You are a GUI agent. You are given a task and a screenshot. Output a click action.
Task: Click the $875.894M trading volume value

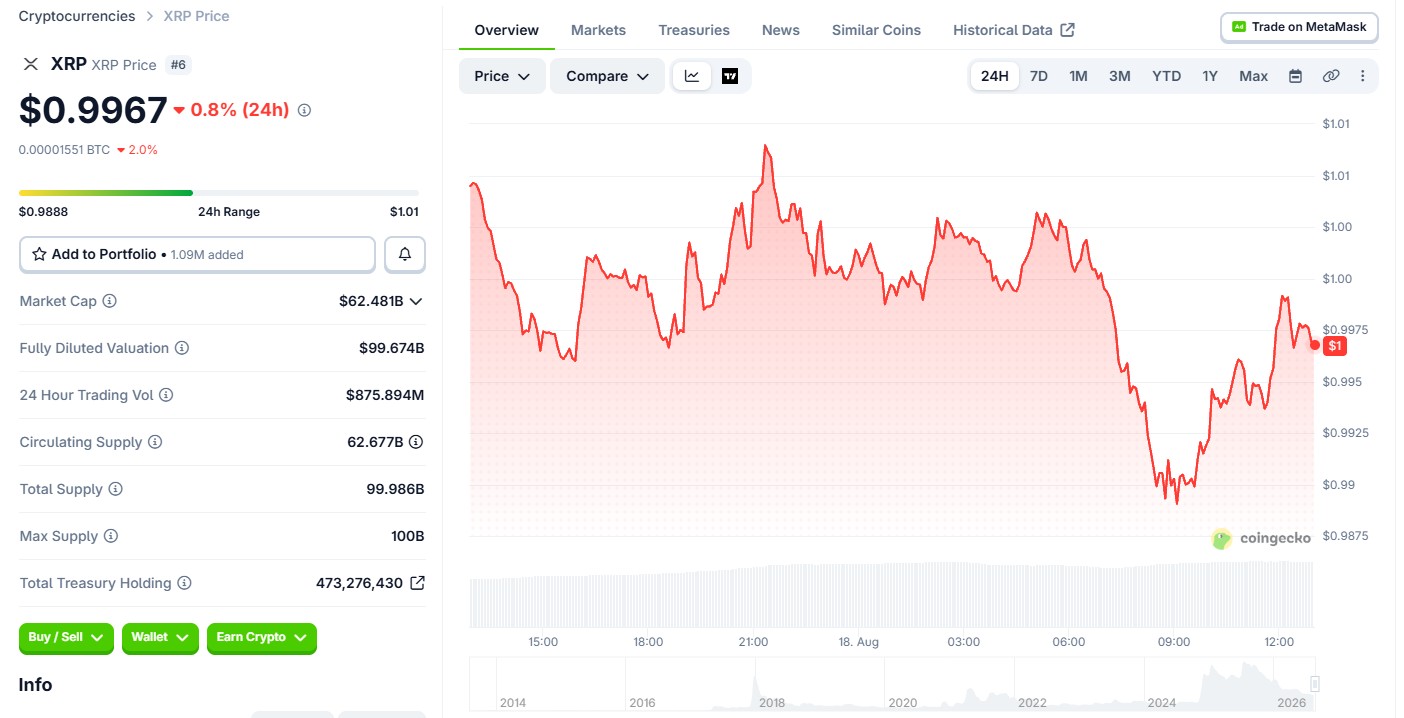[385, 395]
